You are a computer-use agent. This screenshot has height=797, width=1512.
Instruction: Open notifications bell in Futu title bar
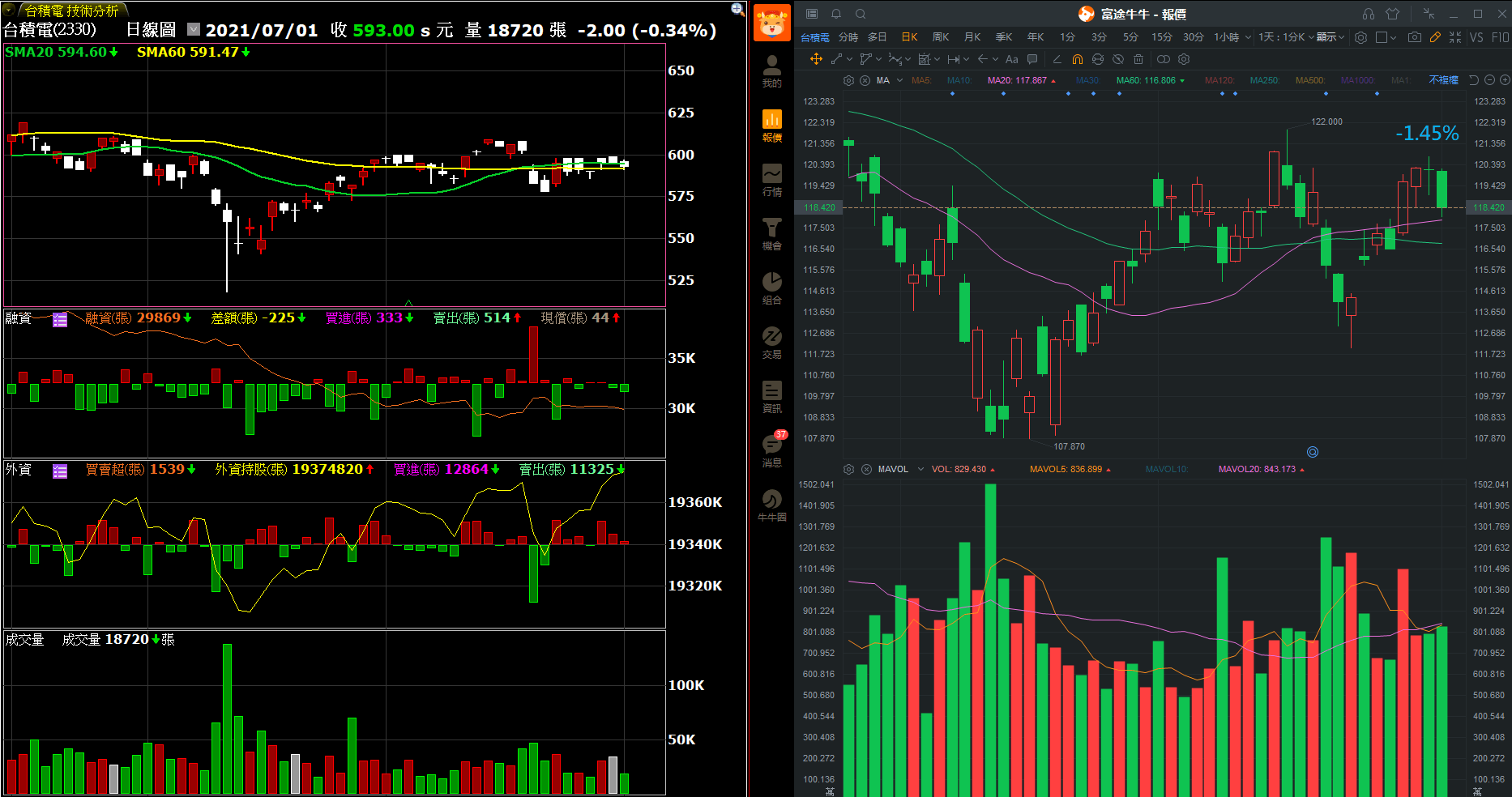(836, 14)
